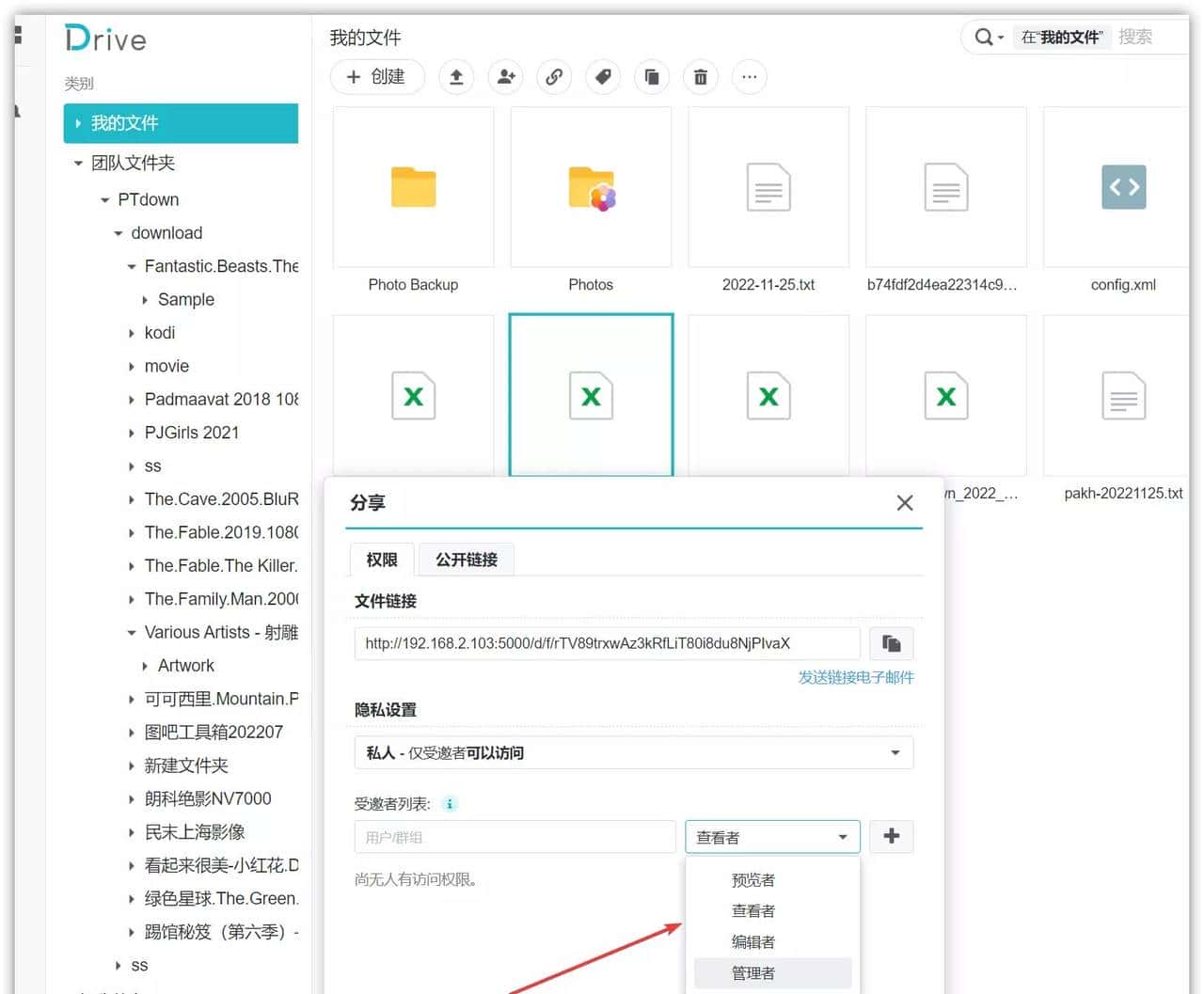1204x994 pixels.
Task: Add invitee with the plus button
Action: (x=891, y=836)
